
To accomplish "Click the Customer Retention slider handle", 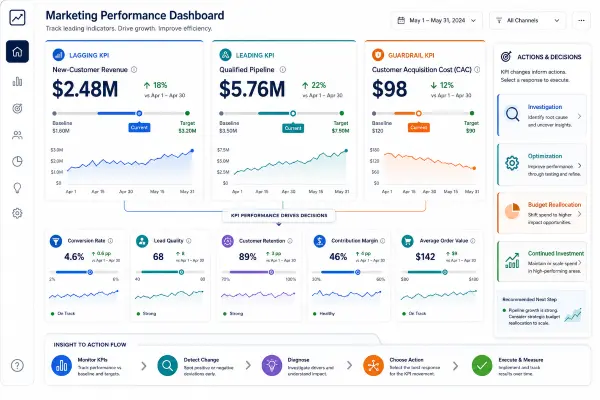I will tap(271, 272).
